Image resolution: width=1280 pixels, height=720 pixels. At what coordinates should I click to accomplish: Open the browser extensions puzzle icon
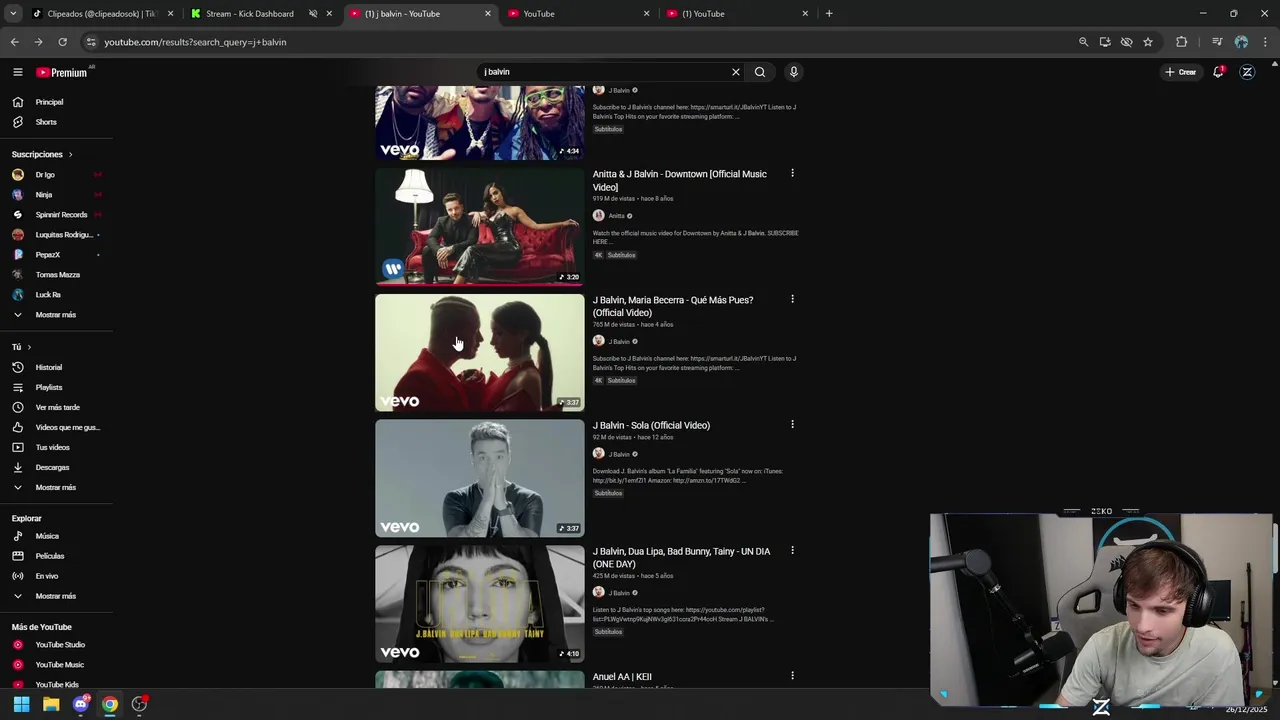1182,42
